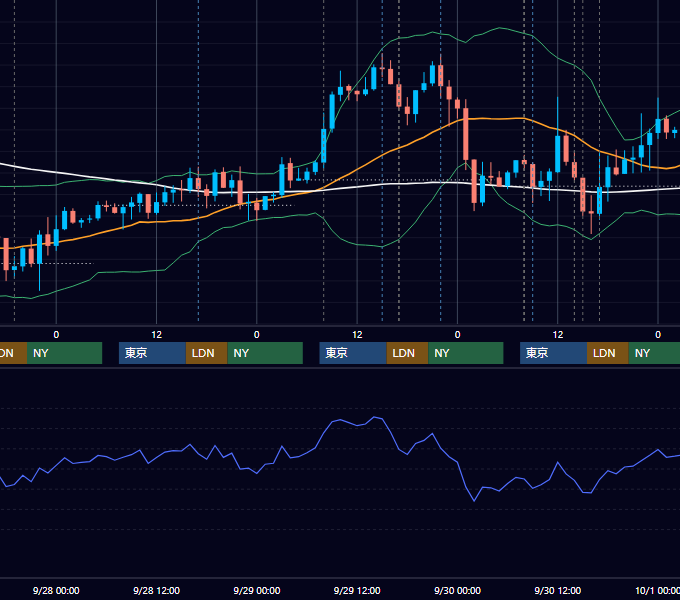The width and height of the screenshot is (680, 600).
Task: Select the 9/28 12:00 date label
Action: 157,590
